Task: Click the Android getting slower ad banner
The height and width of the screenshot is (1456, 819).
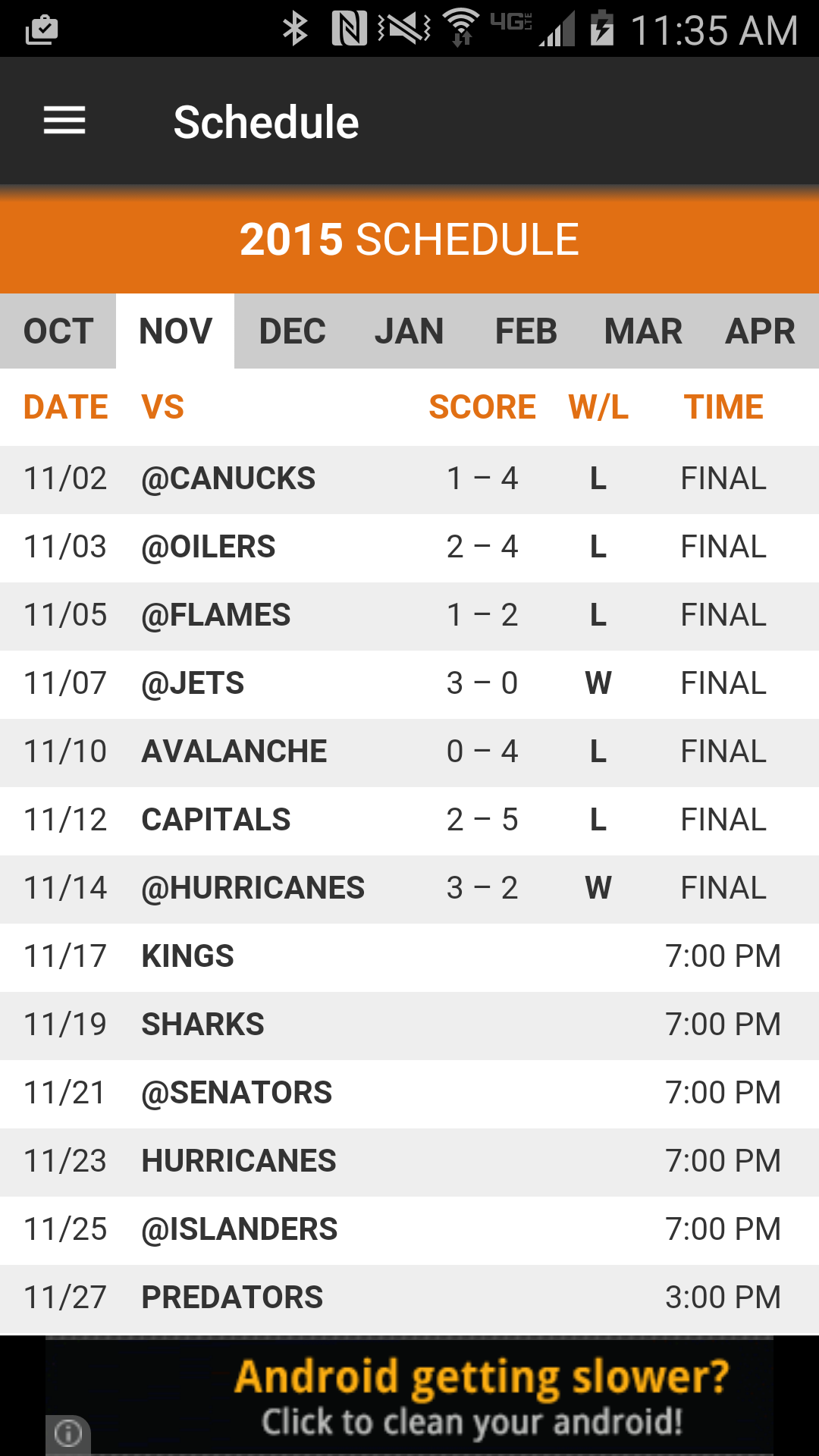Action: pos(409,1395)
